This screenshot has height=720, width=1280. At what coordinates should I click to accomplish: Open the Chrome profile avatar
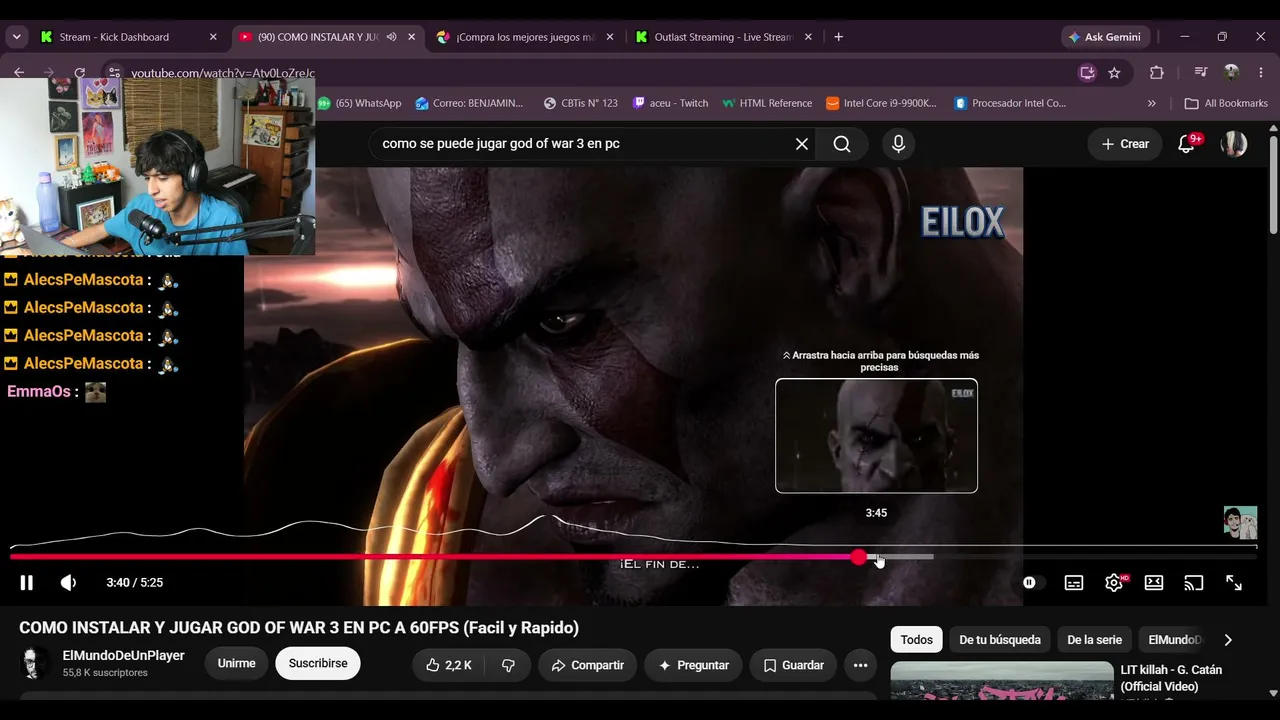pos(1231,73)
